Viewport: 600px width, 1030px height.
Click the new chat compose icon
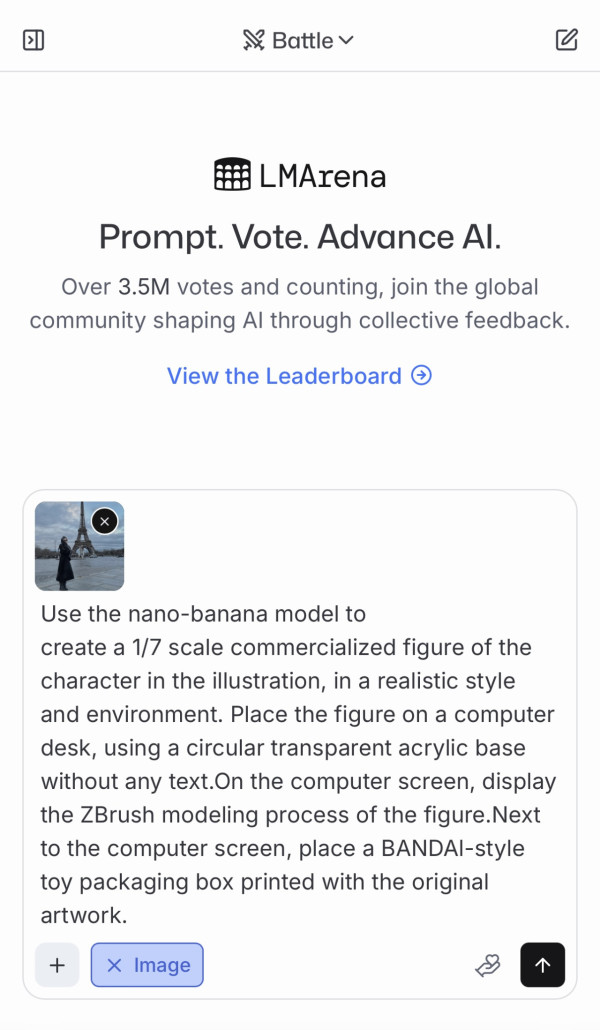(x=566, y=40)
